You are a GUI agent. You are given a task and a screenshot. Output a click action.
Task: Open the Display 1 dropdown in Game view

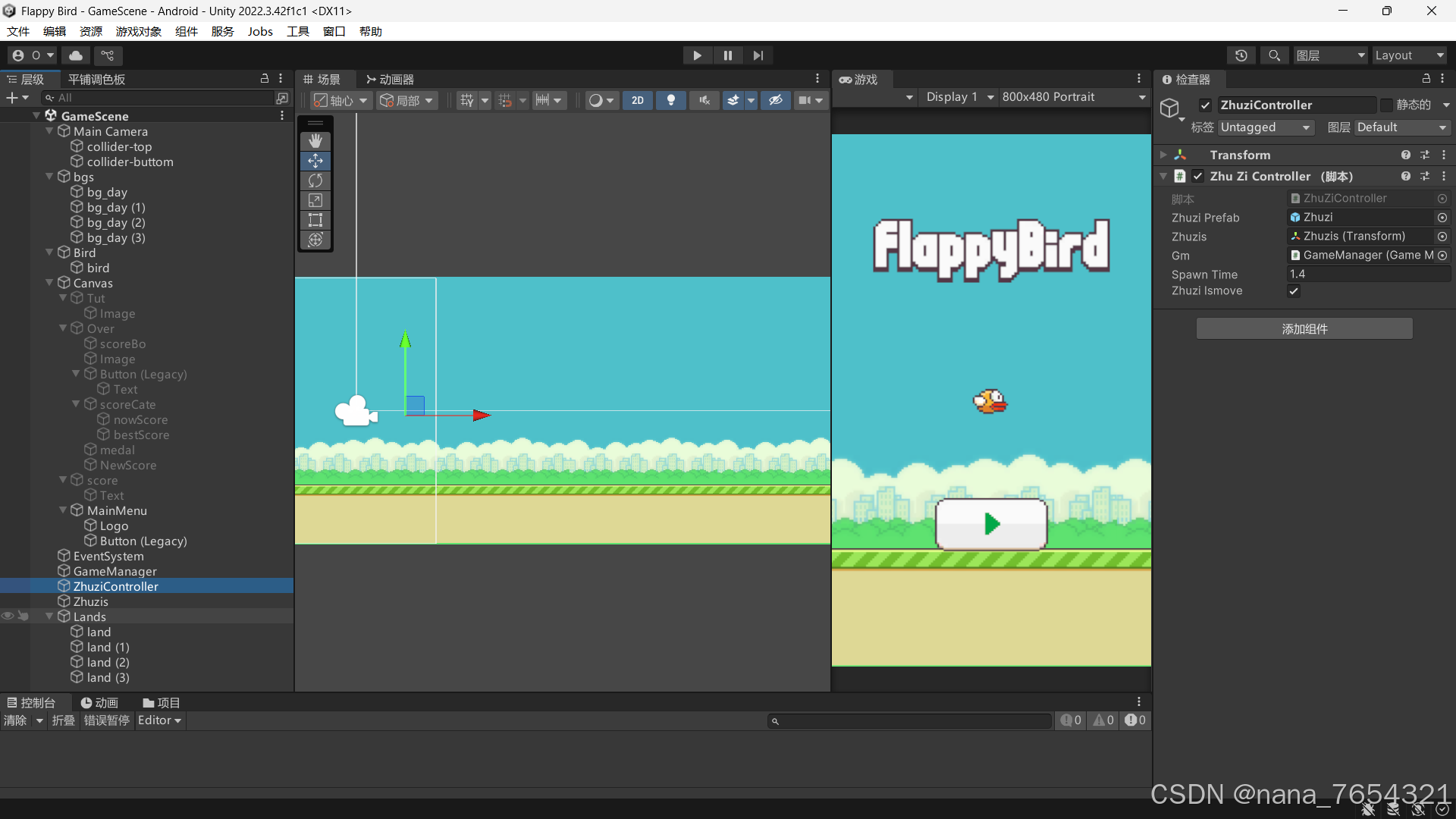[x=958, y=97]
